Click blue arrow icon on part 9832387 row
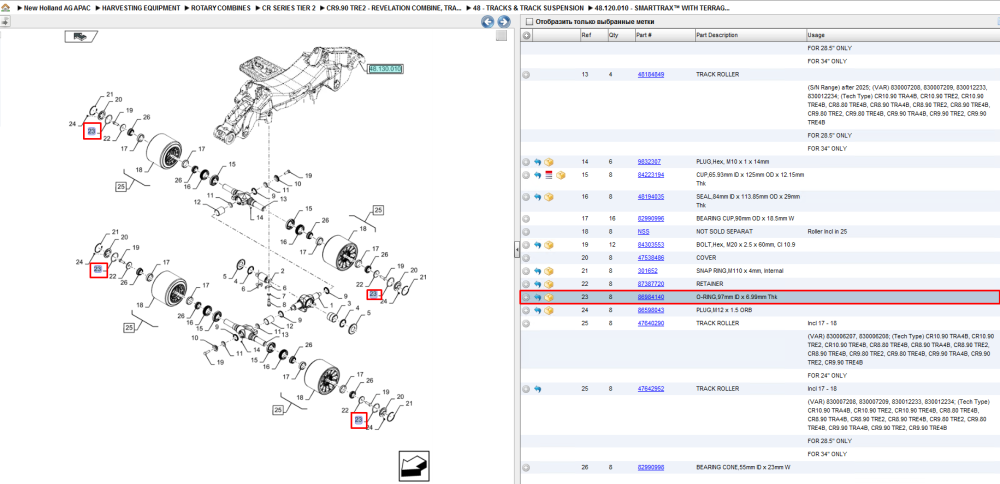The height and width of the screenshot is (484, 1000). tap(538, 162)
